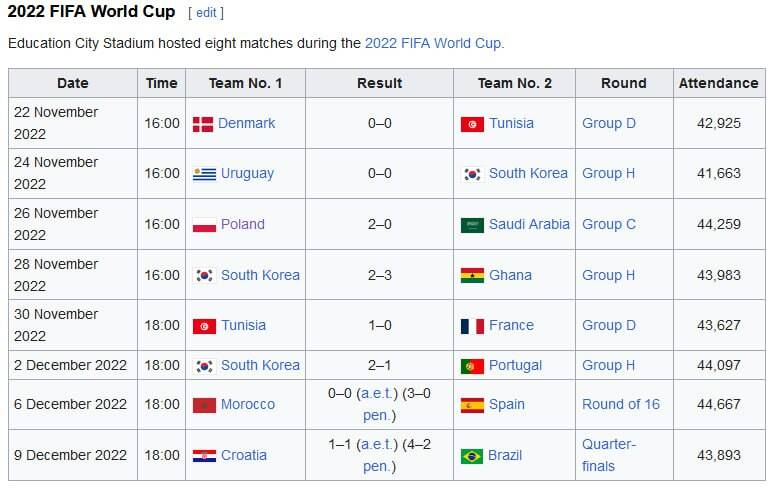Image resolution: width=771 pixels, height=487 pixels.
Task: Click the Croatia flag icon
Action: click(x=204, y=456)
